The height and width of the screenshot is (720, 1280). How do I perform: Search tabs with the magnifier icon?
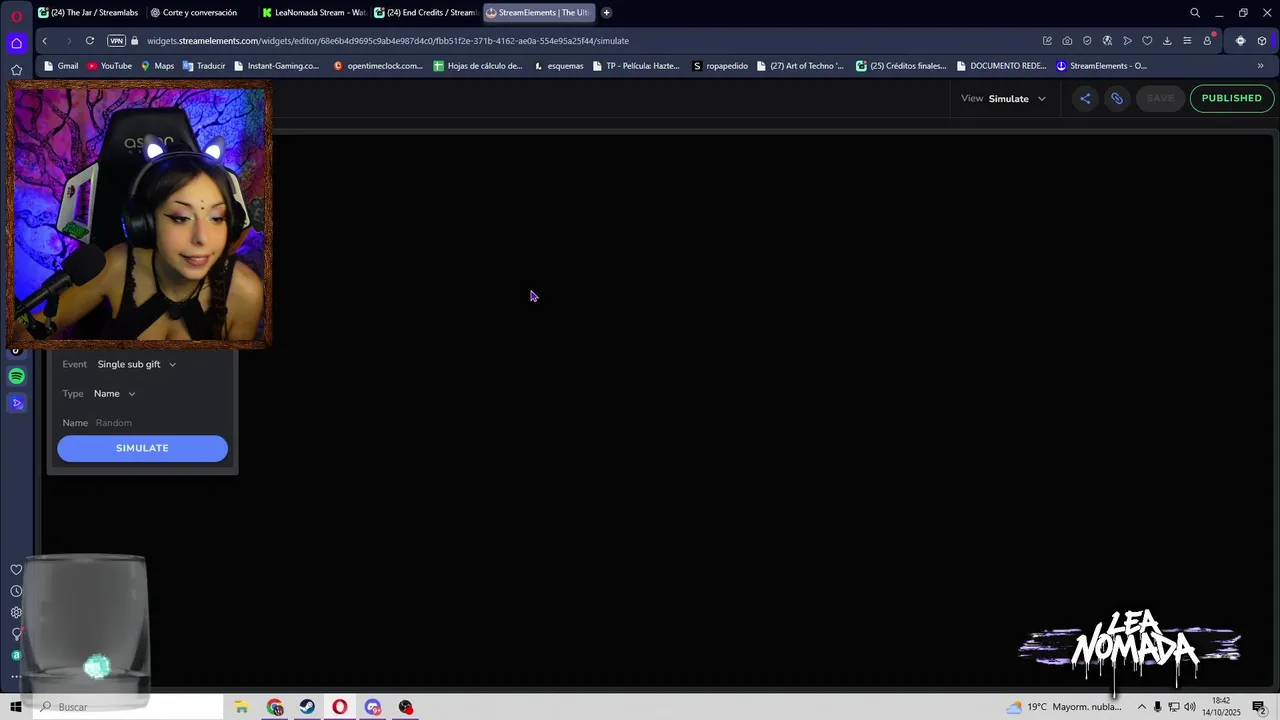tap(1195, 13)
